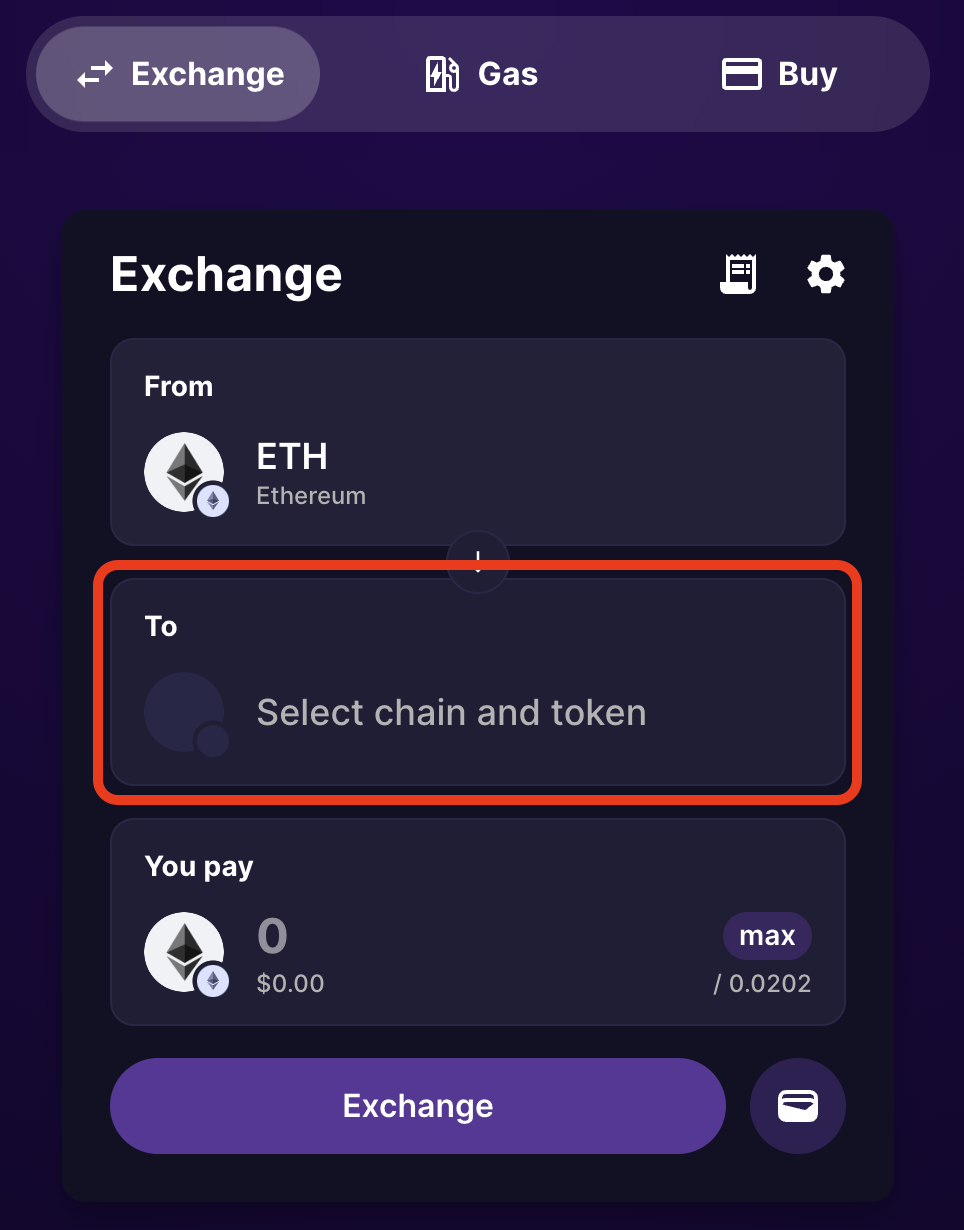Click the swap direction arrow between cards
The height and width of the screenshot is (1230, 964).
[478, 561]
